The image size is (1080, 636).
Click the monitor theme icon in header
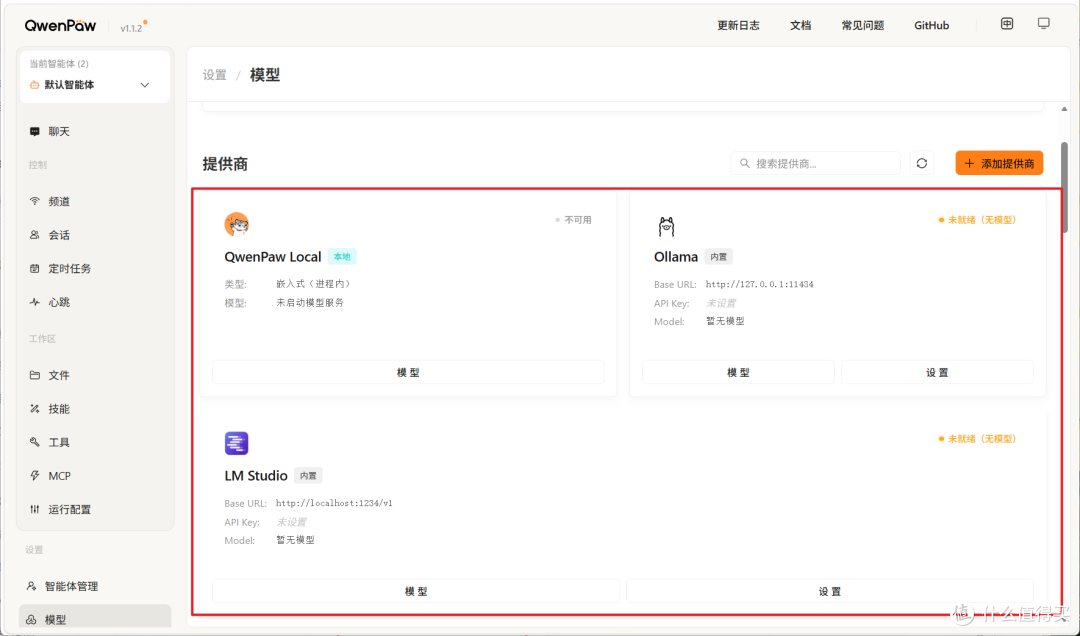click(x=1044, y=24)
